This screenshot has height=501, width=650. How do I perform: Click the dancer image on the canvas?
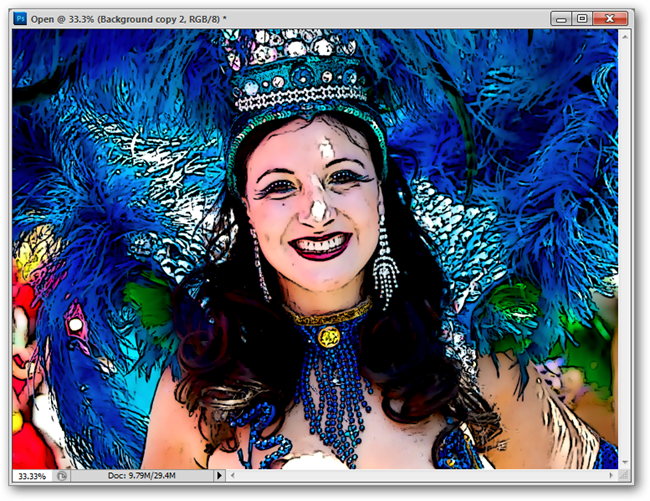pos(315,249)
